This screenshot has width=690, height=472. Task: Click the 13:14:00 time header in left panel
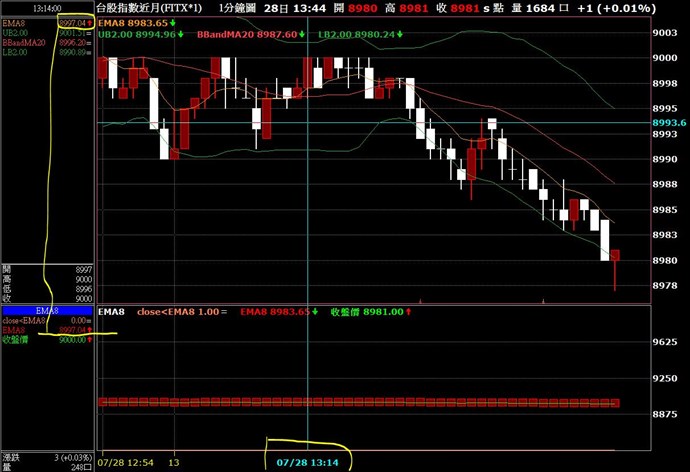(47, 8)
